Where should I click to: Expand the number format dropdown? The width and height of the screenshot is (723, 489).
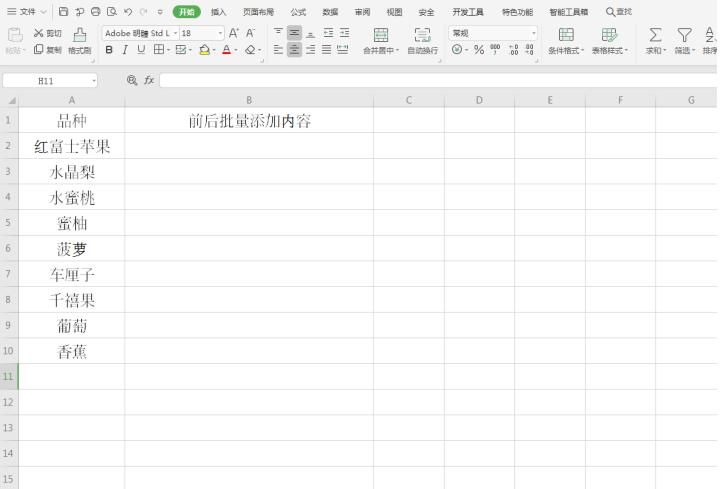pyautogui.click(x=533, y=33)
